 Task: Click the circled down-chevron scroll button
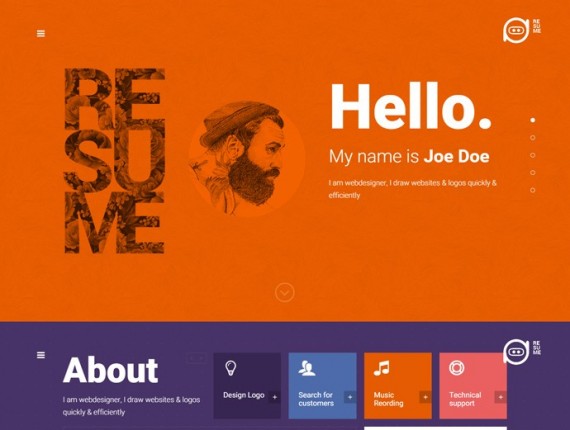(x=285, y=292)
